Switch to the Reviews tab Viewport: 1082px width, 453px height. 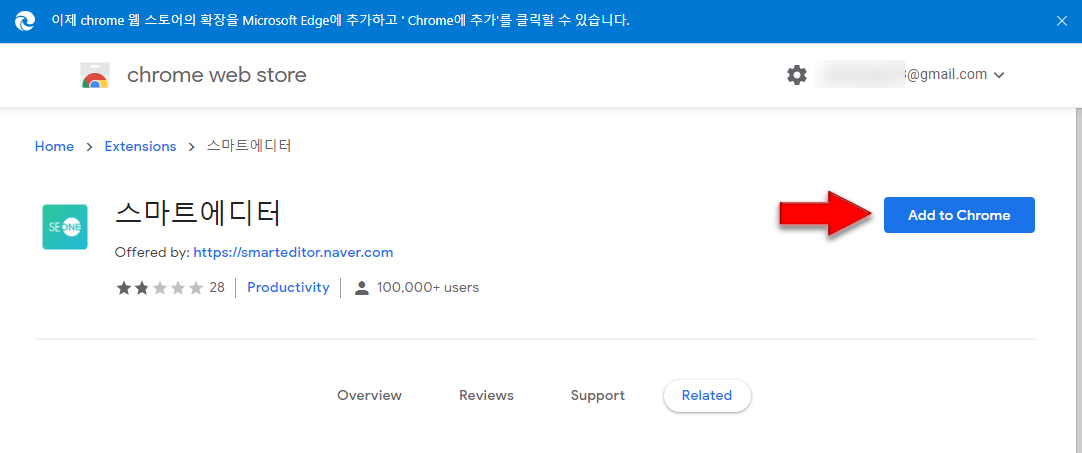pyautogui.click(x=486, y=396)
